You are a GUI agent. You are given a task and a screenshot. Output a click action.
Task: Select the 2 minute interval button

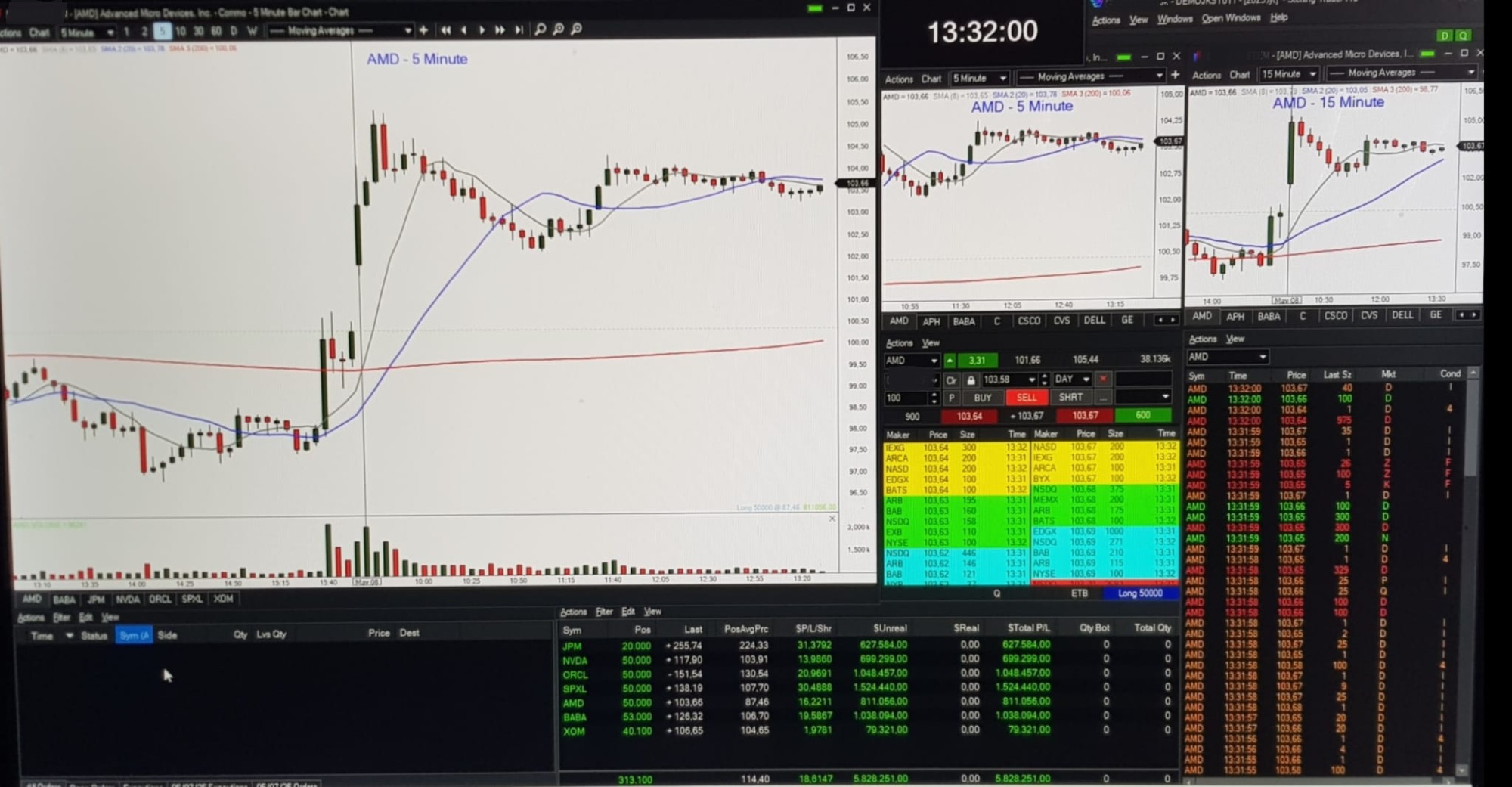[x=144, y=32]
